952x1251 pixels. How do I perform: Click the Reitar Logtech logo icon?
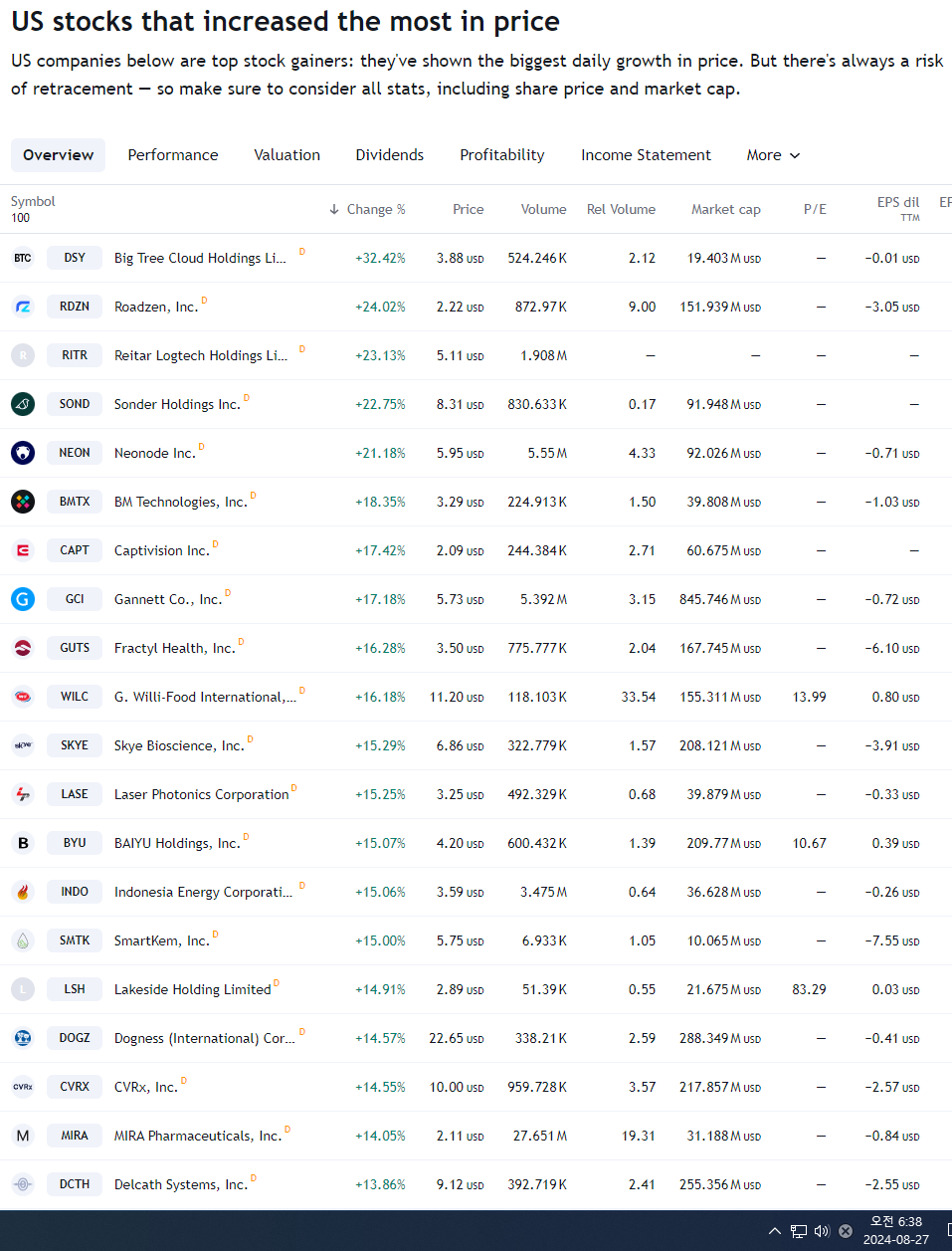[23, 355]
